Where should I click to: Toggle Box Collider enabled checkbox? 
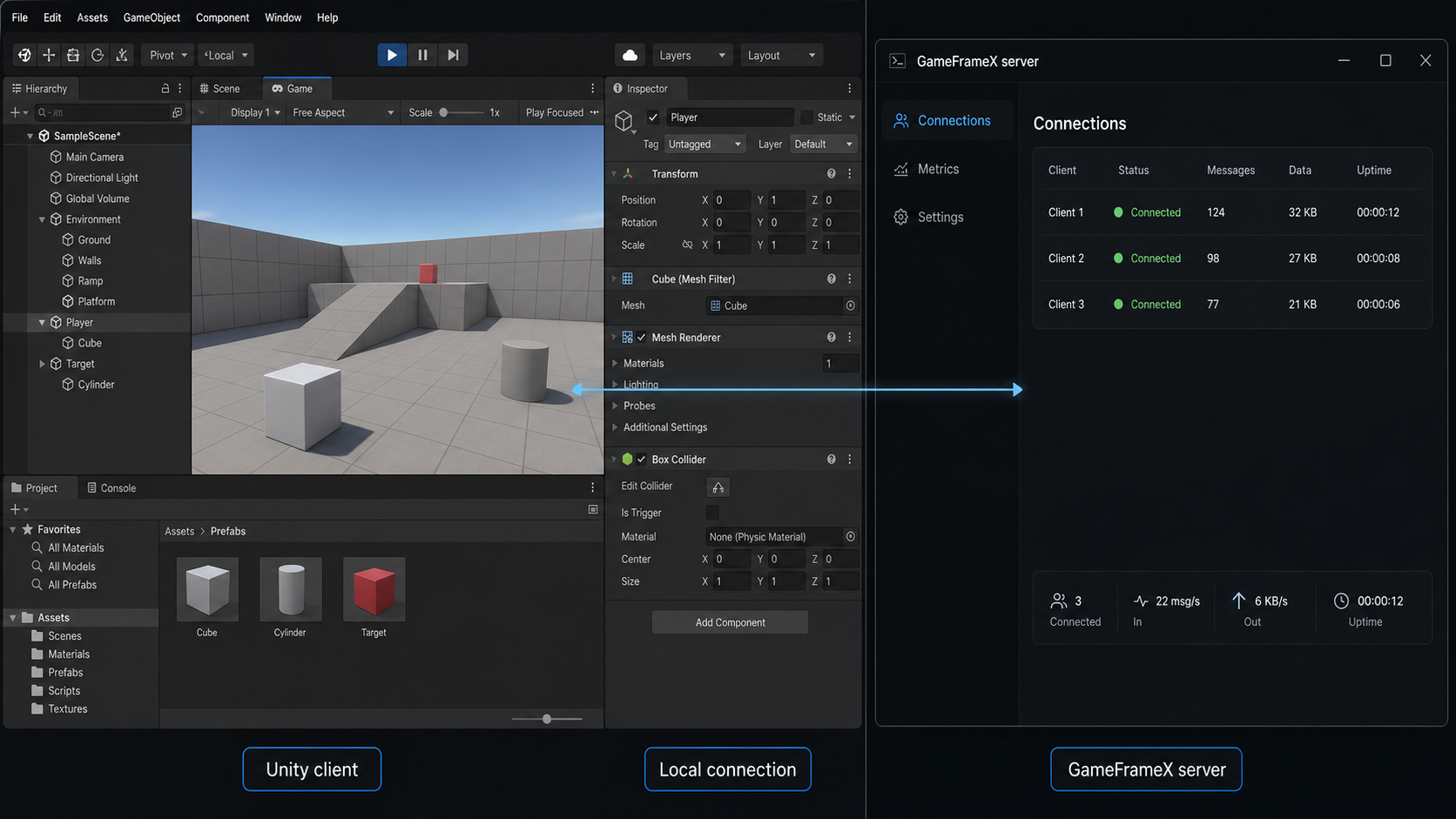point(642,460)
